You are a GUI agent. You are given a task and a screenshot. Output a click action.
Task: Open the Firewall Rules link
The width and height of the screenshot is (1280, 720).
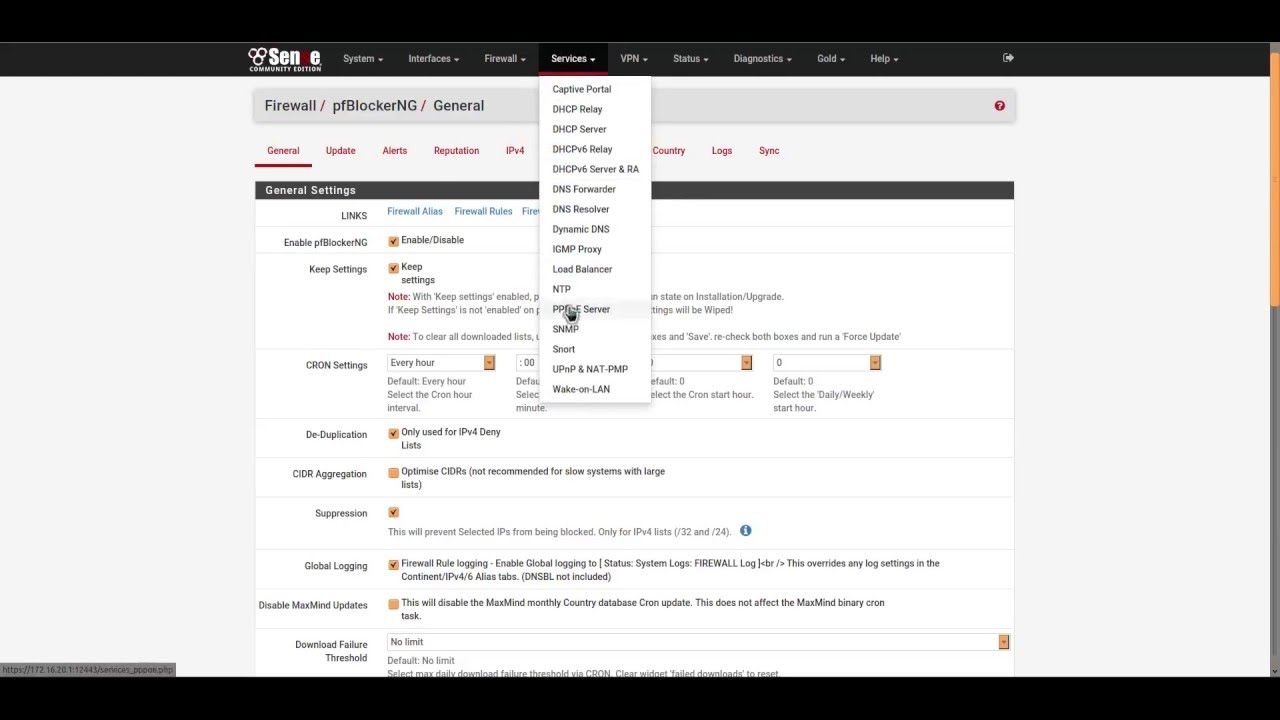(x=483, y=211)
